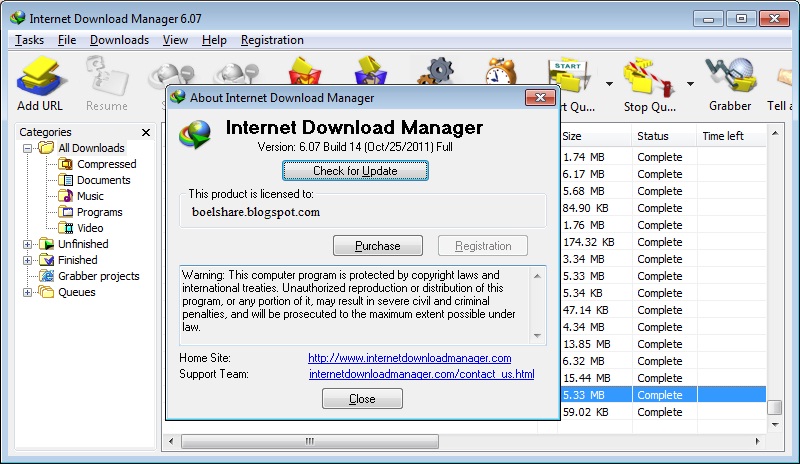Click the Close button in About dialog
Viewport: 800px width, 464px height.
(362, 399)
